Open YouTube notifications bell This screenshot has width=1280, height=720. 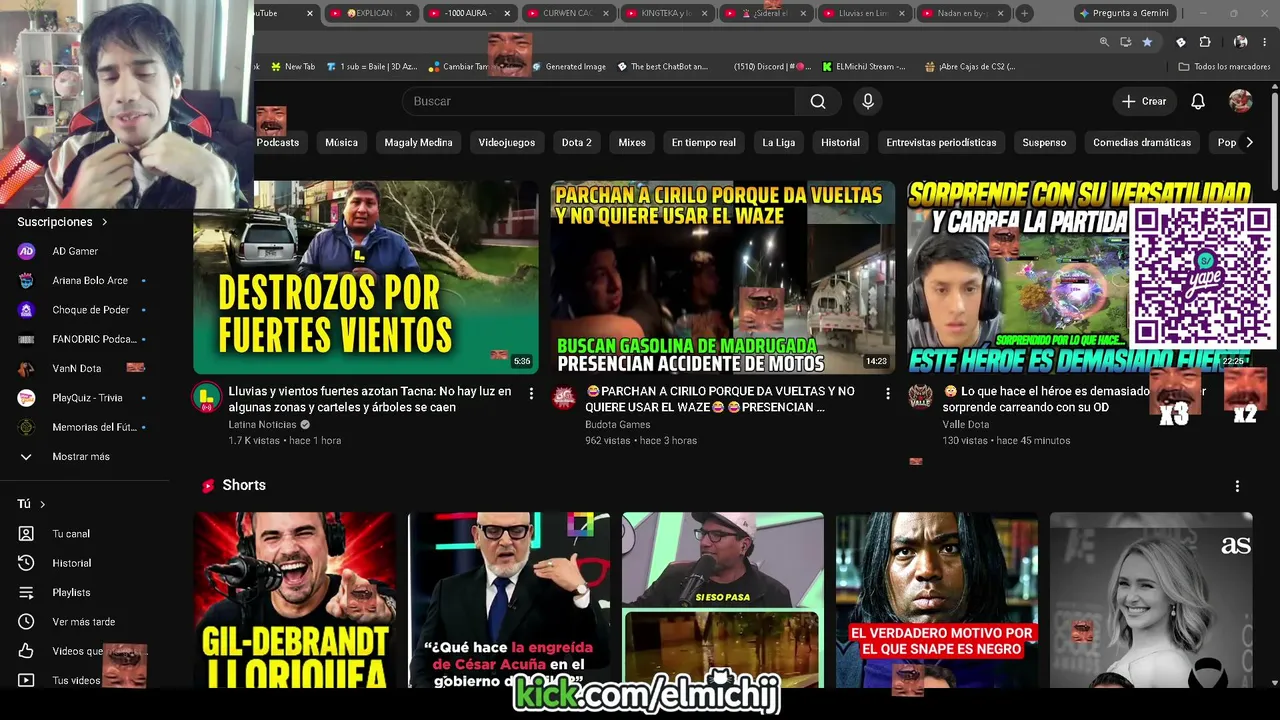pyautogui.click(x=1198, y=101)
